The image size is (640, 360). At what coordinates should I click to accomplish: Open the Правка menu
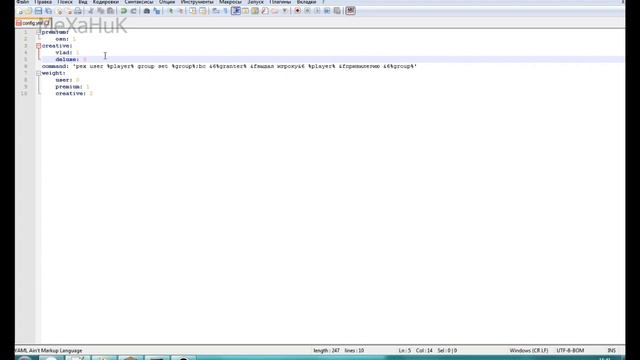click(43, 2)
